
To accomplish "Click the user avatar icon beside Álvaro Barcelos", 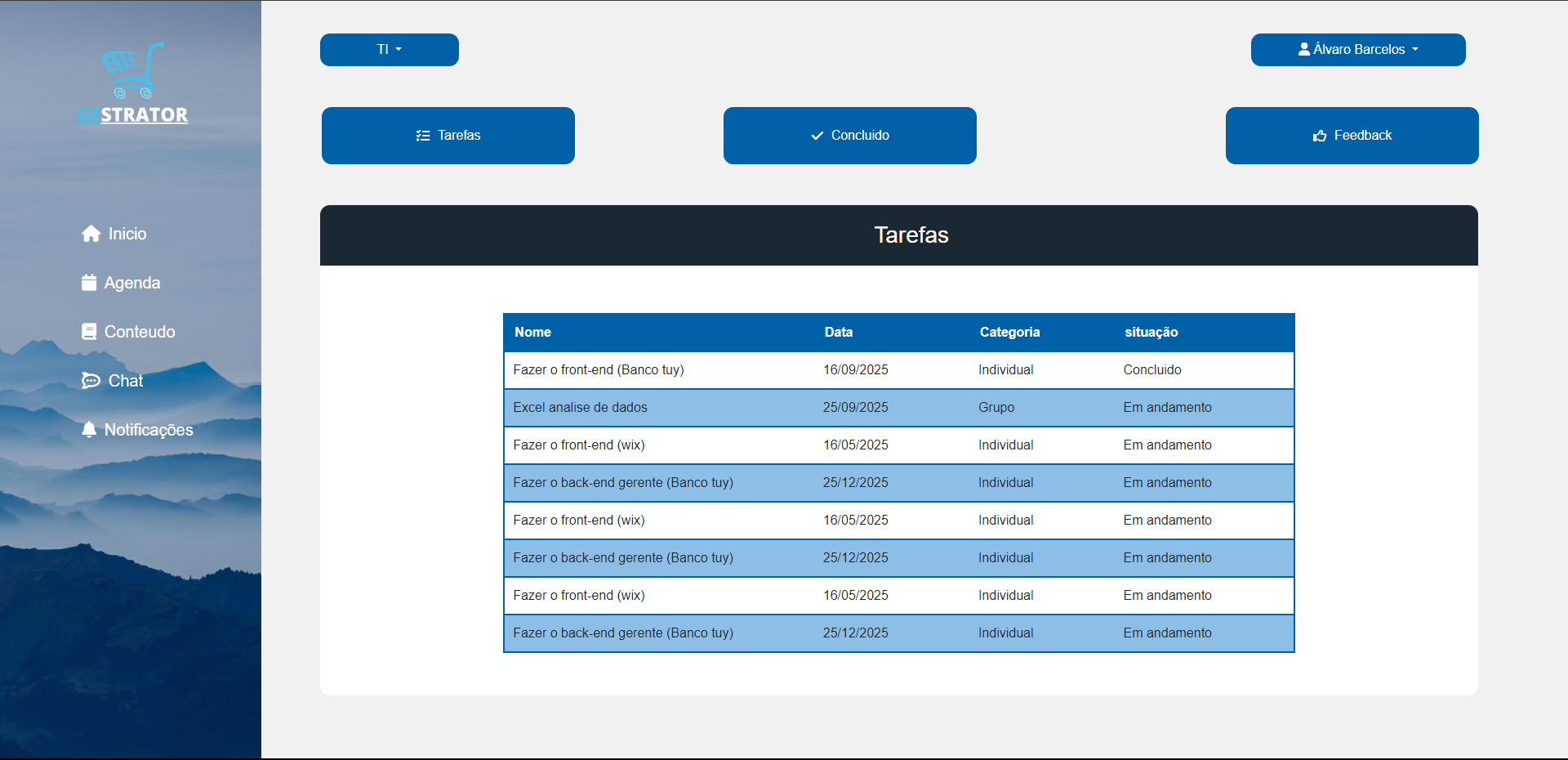I will click(1304, 49).
